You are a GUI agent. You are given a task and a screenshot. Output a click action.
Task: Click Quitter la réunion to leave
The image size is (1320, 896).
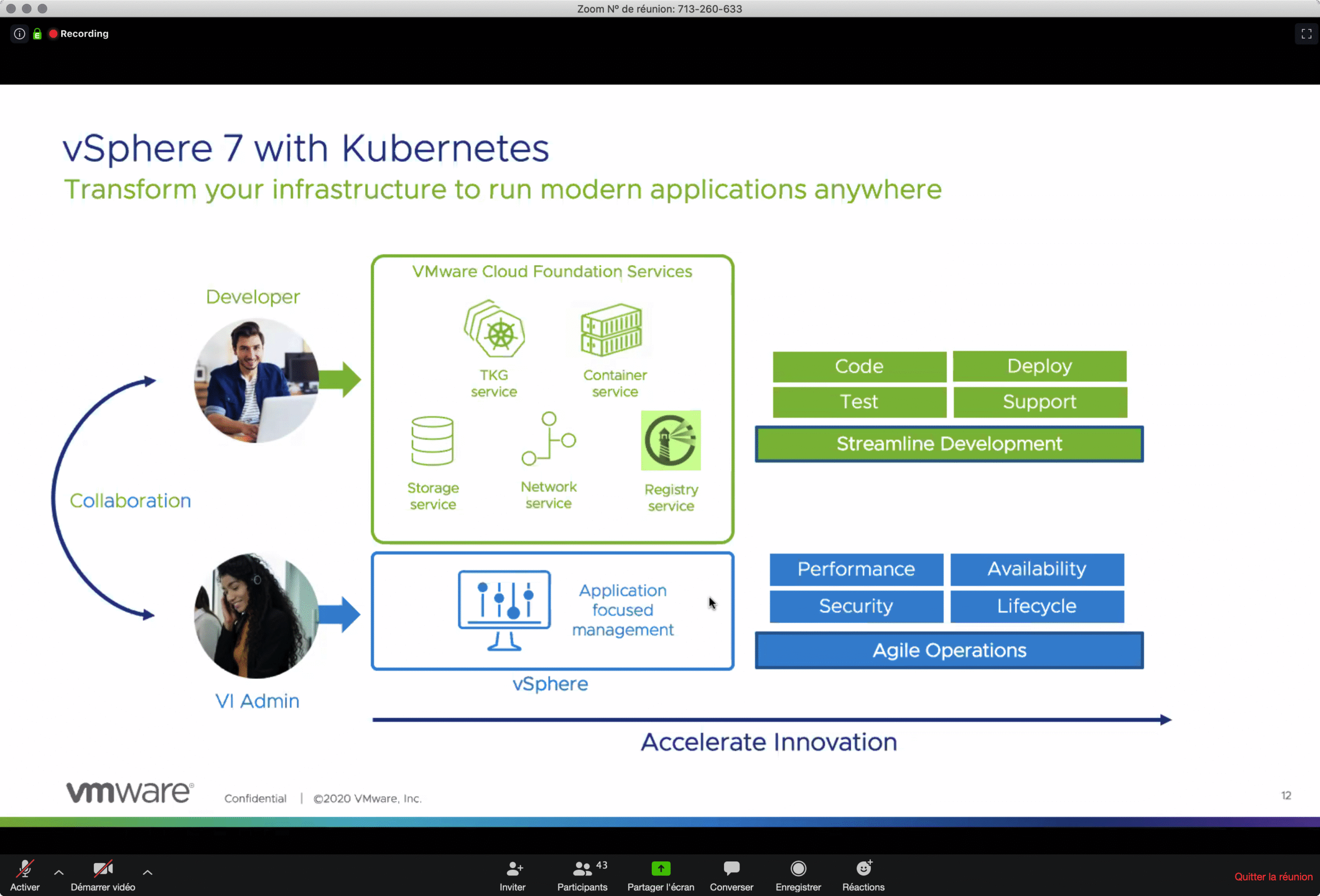click(1273, 877)
